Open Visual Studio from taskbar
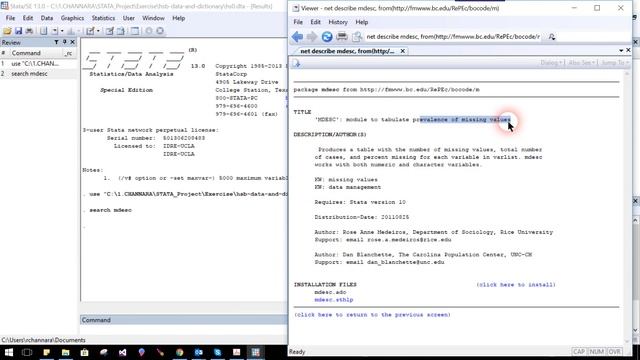Image resolution: width=640 pixels, height=360 pixels. click(x=122, y=352)
